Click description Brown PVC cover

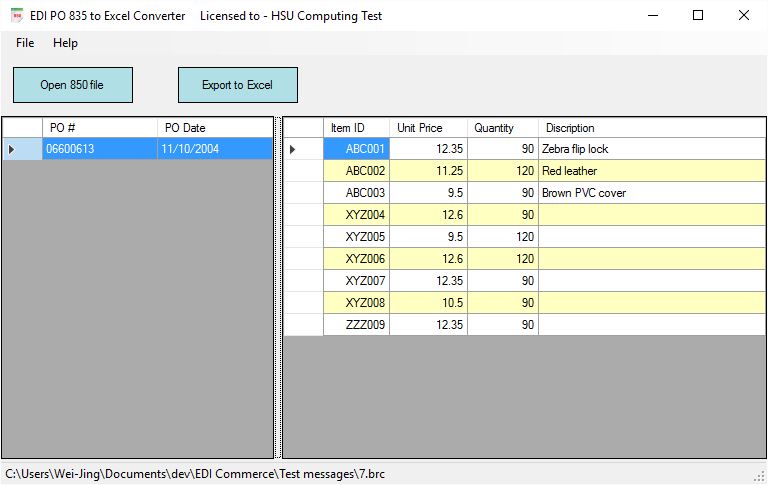[652, 193]
